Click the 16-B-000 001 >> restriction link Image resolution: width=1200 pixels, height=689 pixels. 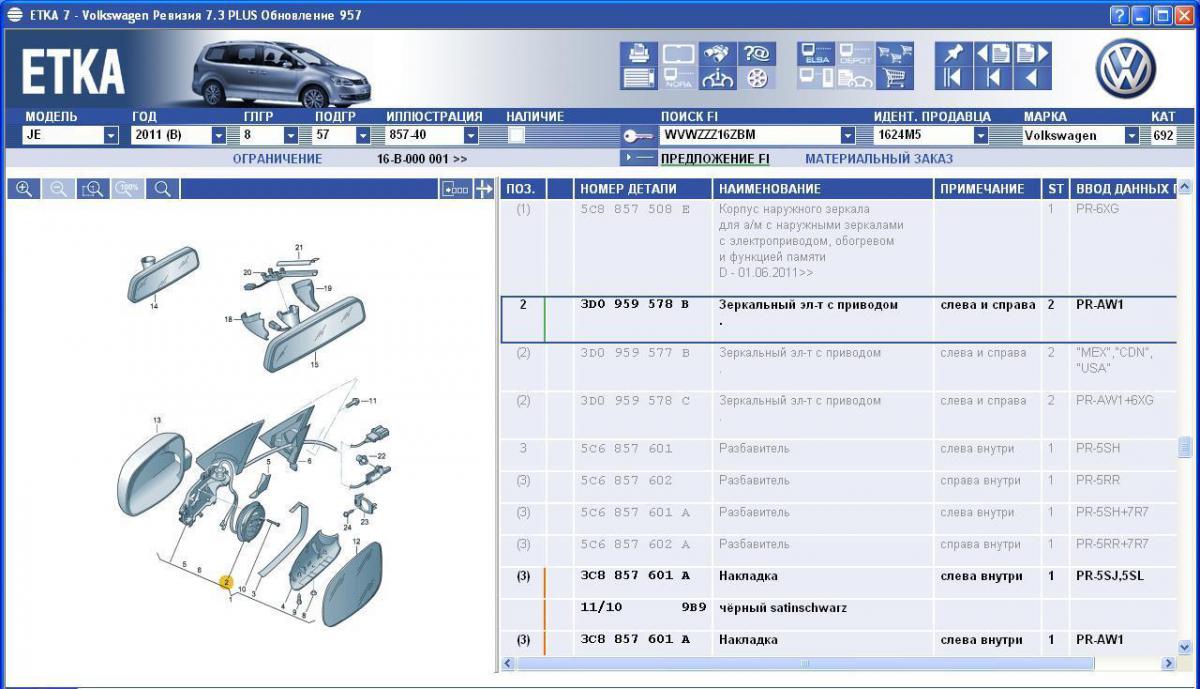[422, 159]
